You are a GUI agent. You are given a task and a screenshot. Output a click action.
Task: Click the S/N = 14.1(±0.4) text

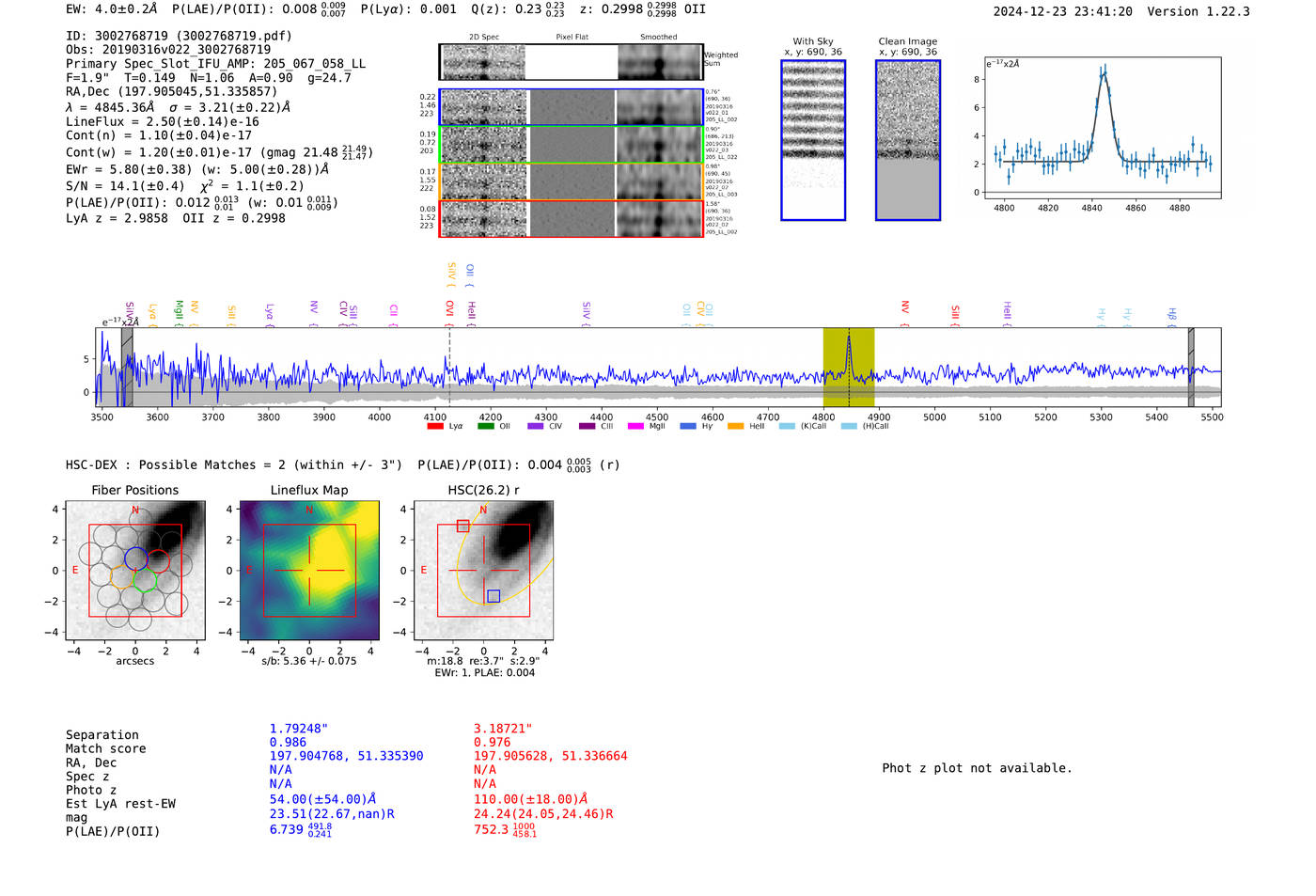point(125,186)
